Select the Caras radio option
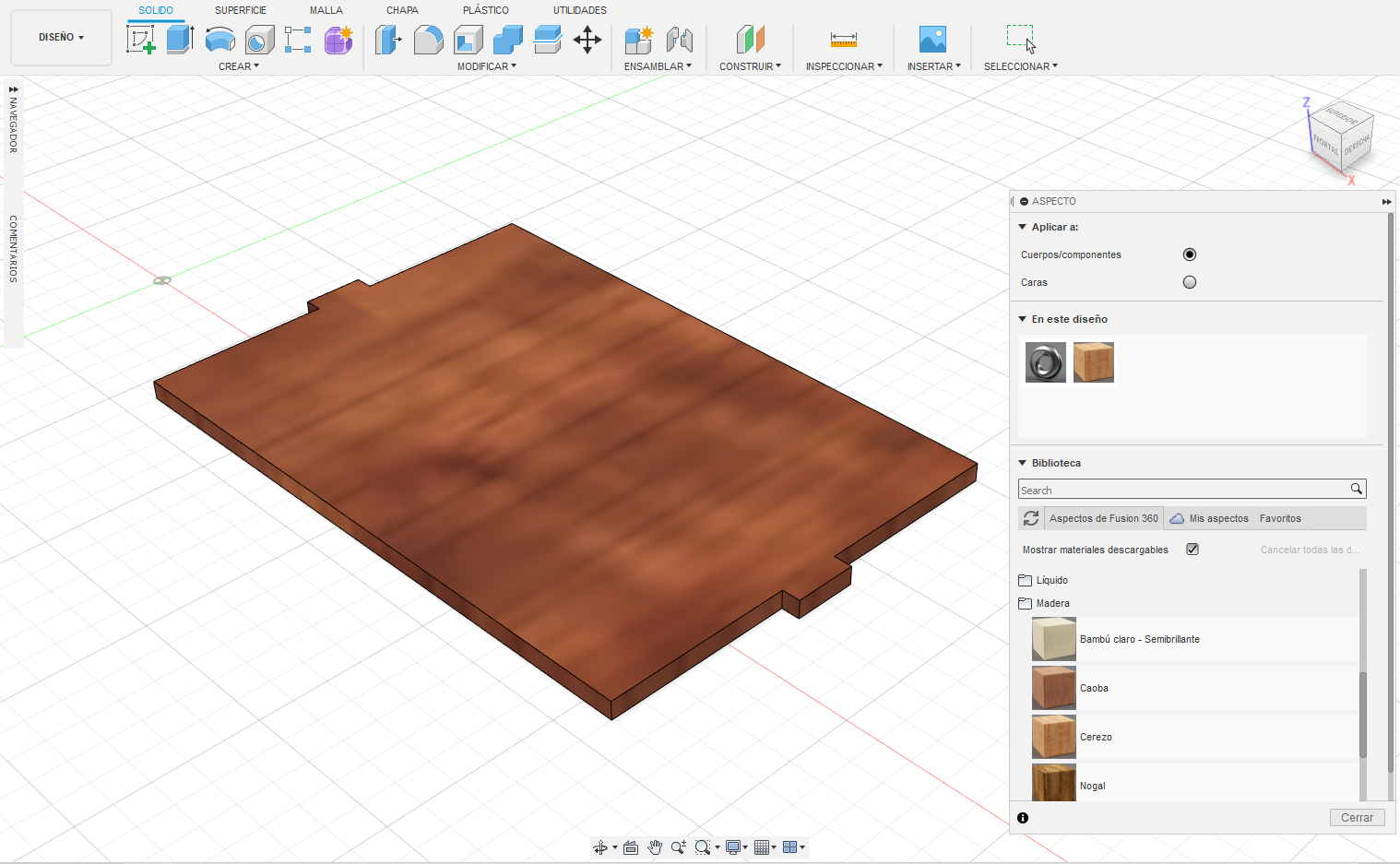 point(1190,282)
